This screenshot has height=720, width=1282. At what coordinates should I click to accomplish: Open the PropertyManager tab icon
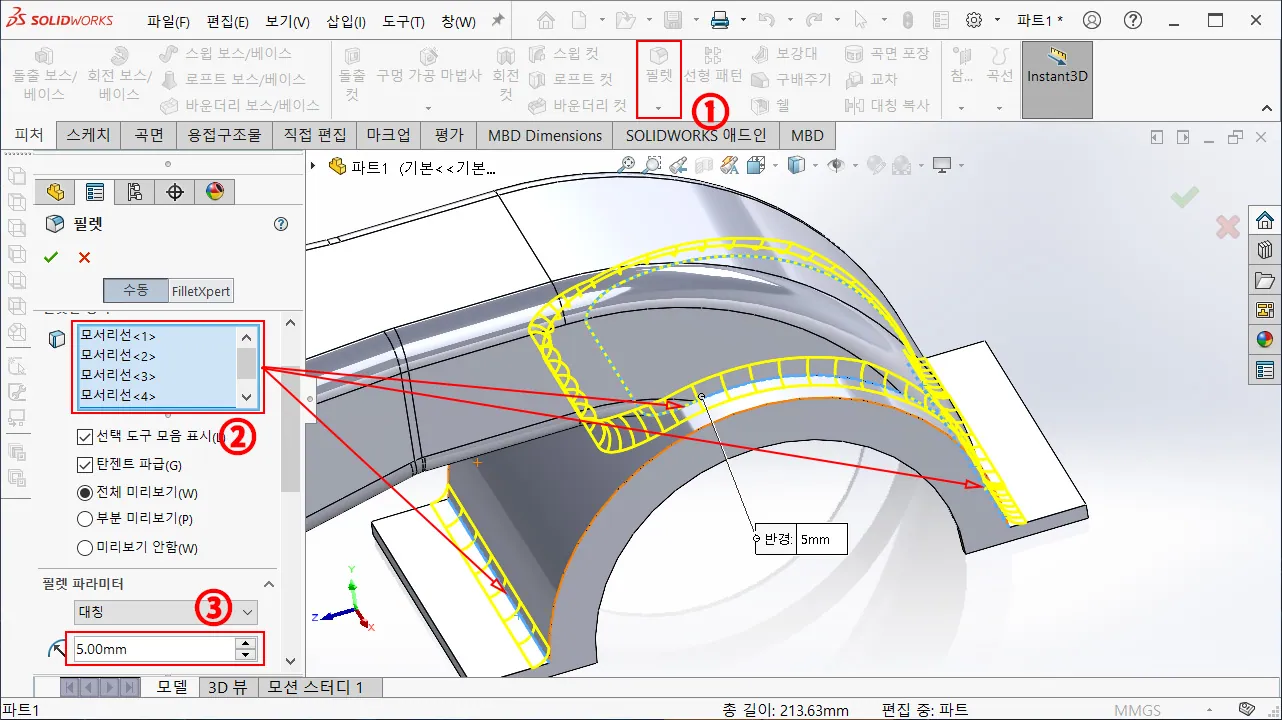coord(95,192)
